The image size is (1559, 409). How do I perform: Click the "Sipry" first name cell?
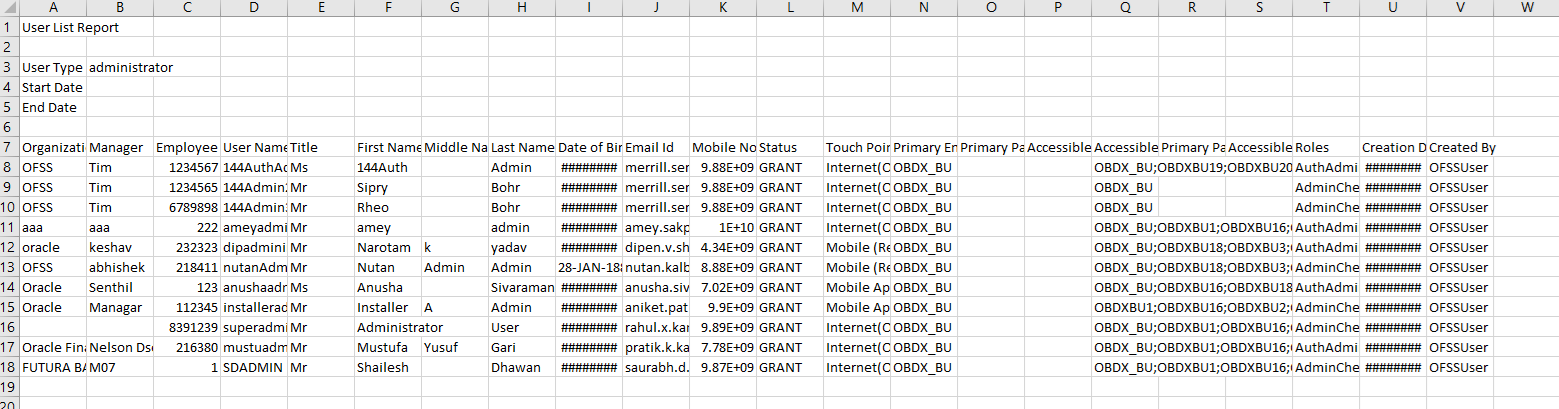coord(387,187)
